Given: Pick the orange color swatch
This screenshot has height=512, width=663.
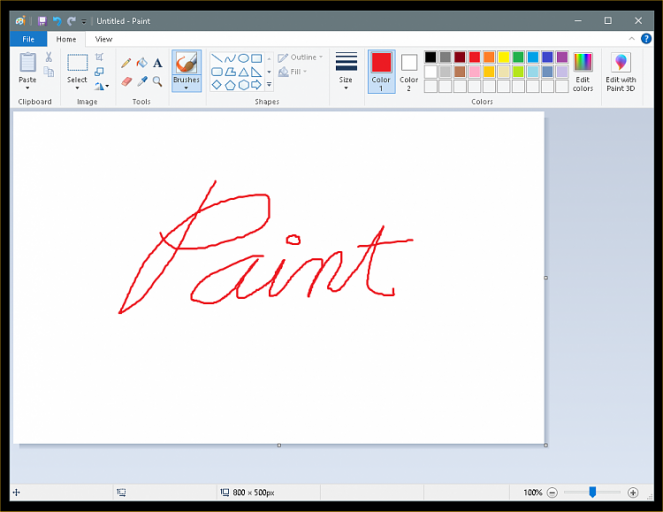Looking at the screenshot, I should (489, 57).
